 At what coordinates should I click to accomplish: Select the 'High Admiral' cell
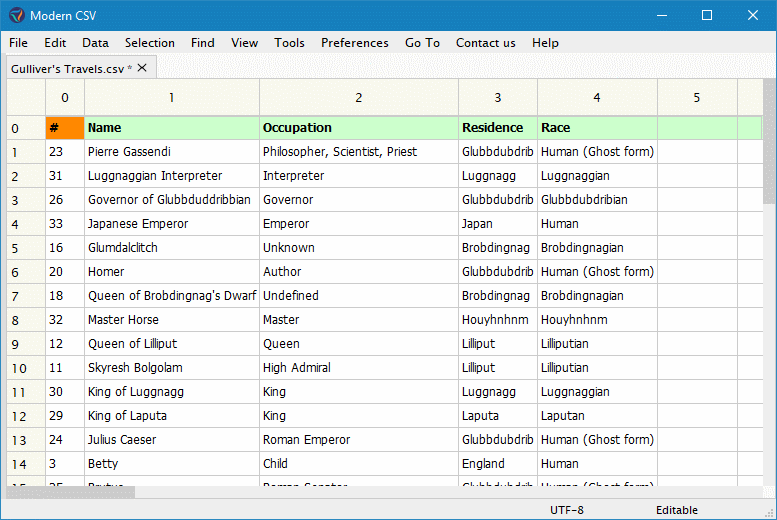click(x=359, y=368)
